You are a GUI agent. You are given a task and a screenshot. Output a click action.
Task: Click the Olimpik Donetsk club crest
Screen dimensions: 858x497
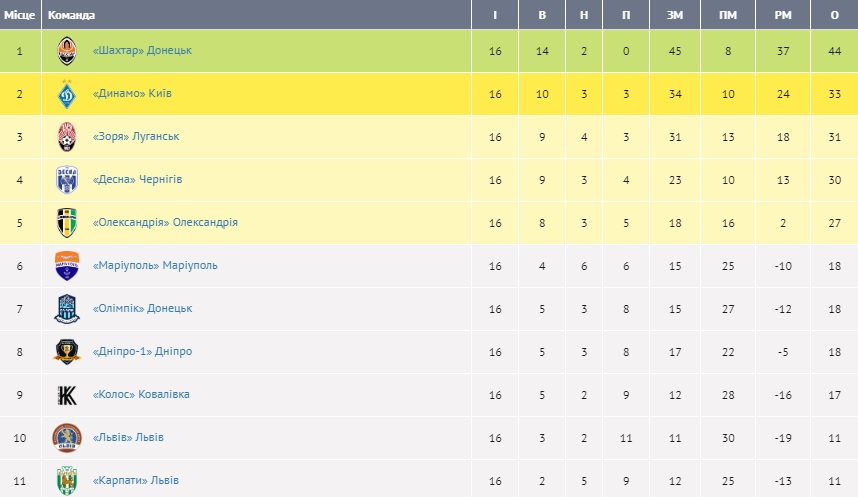pos(67,309)
